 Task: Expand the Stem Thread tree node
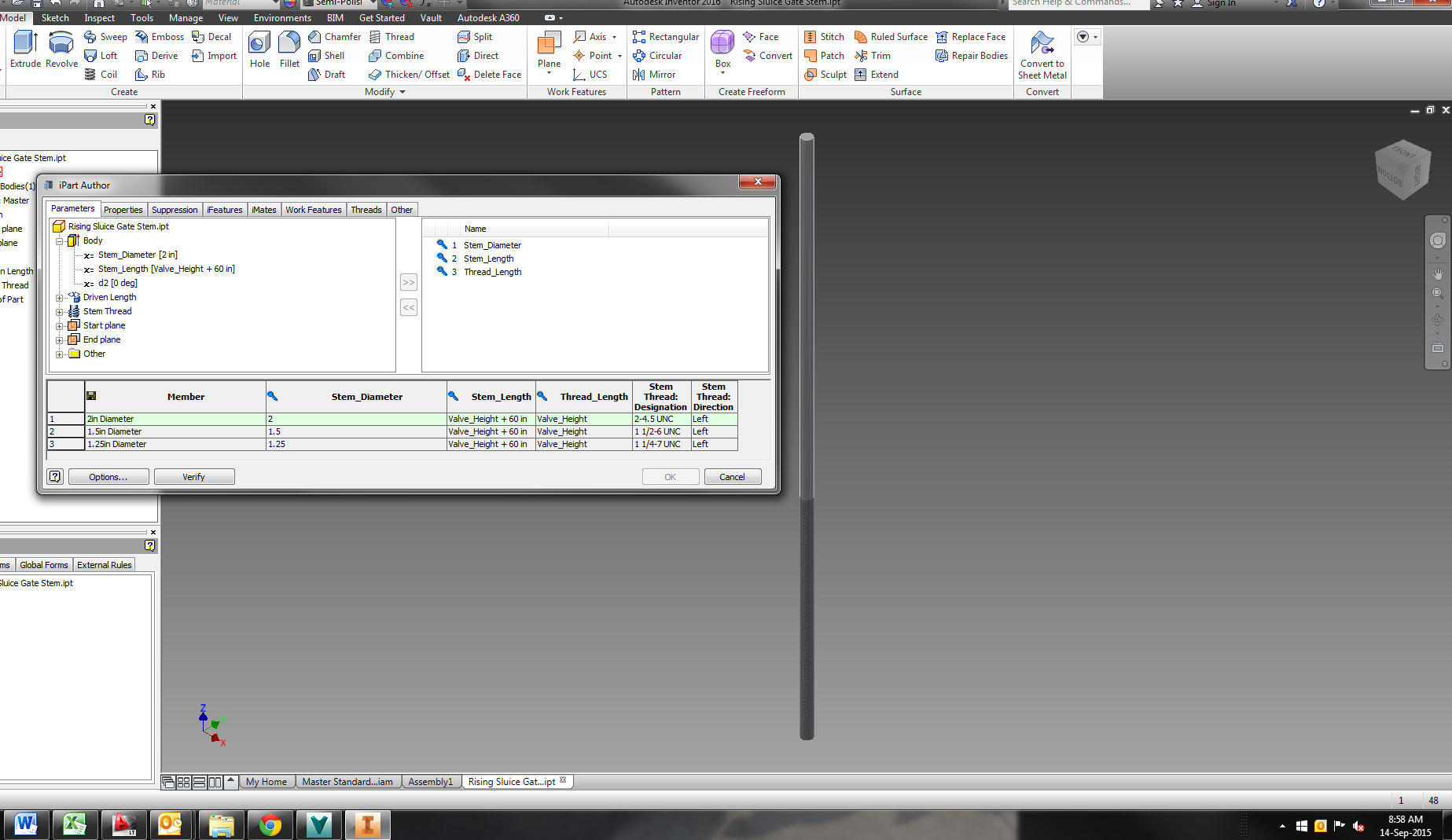tap(60, 310)
